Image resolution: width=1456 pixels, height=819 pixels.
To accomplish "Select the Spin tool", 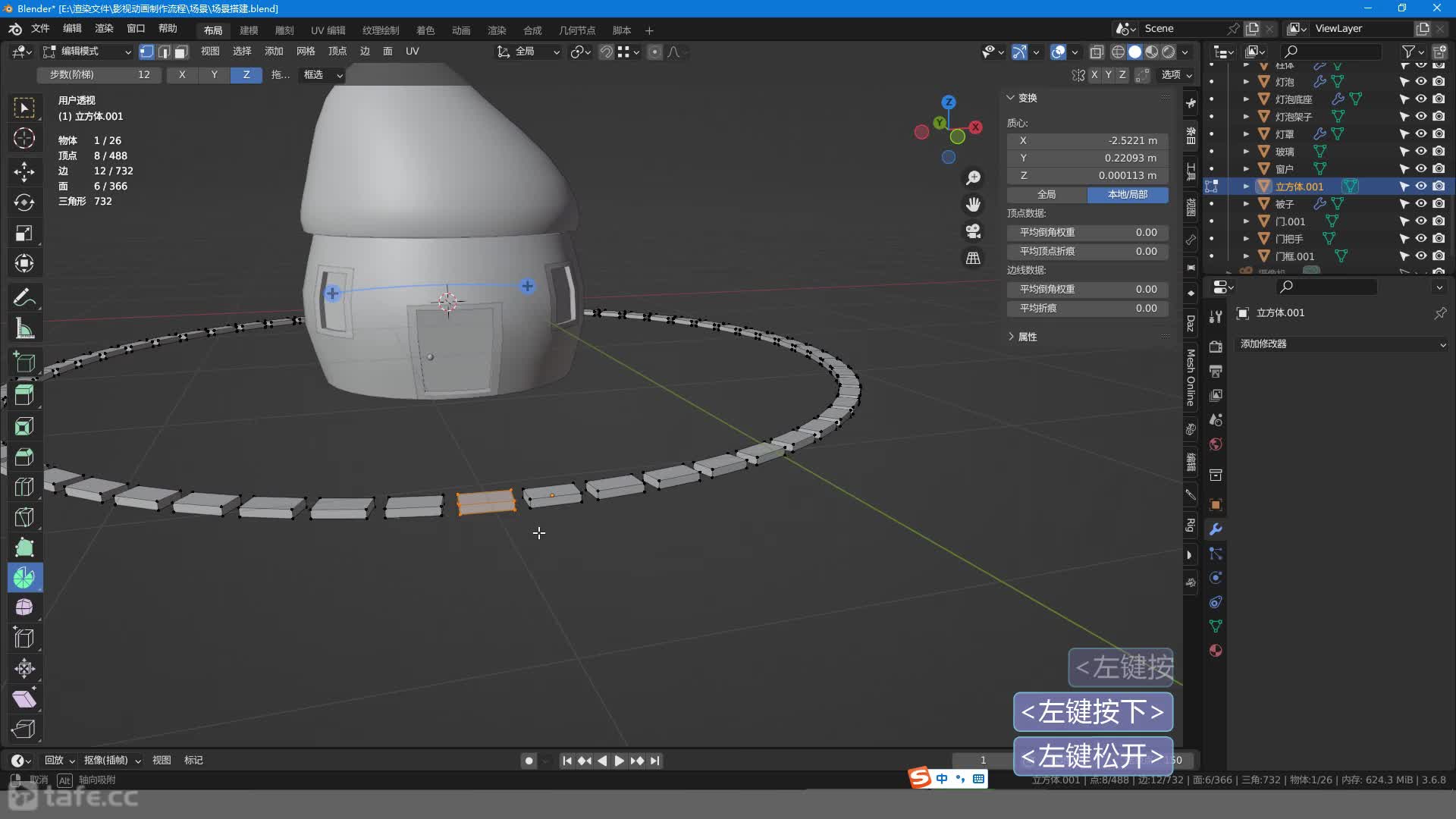I will coord(24,578).
